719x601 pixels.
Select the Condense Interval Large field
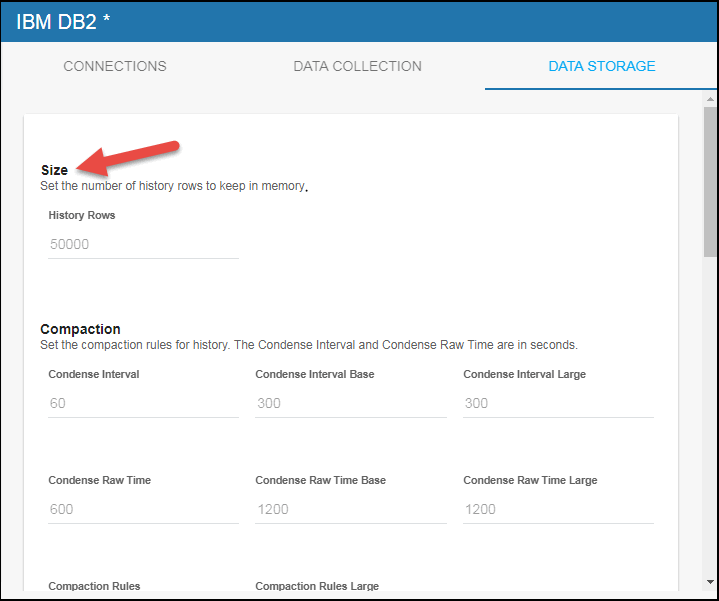point(558,403)
